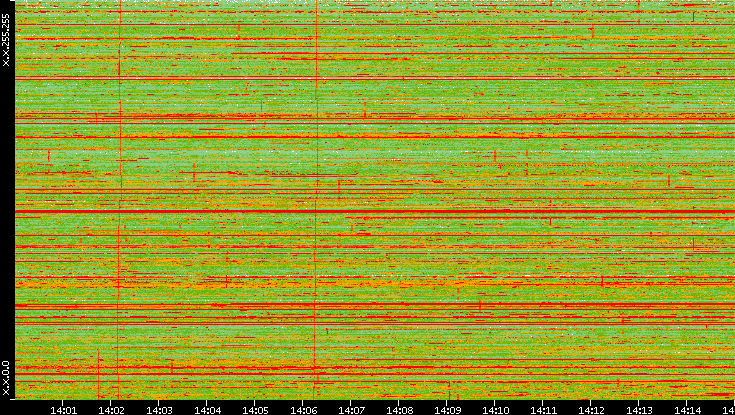Viewport: 735px width, 415px height.
Task: Select the 14:10 time axis label
Action: coord(495,410)
